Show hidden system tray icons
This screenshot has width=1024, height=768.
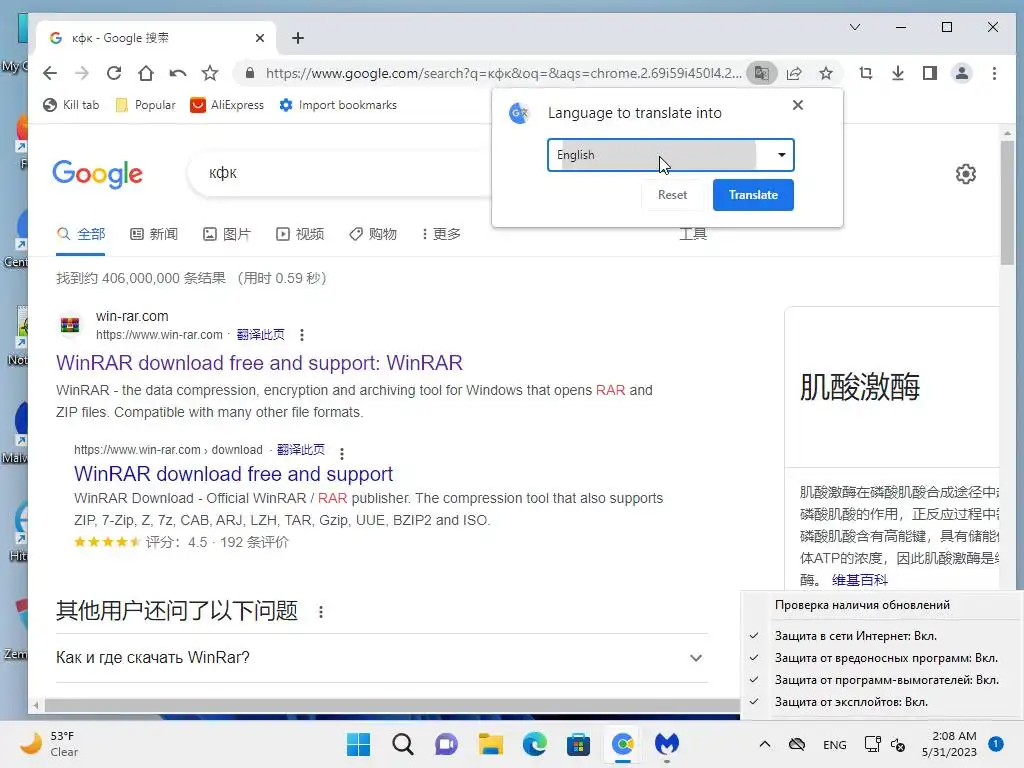[x=765, y=744]
